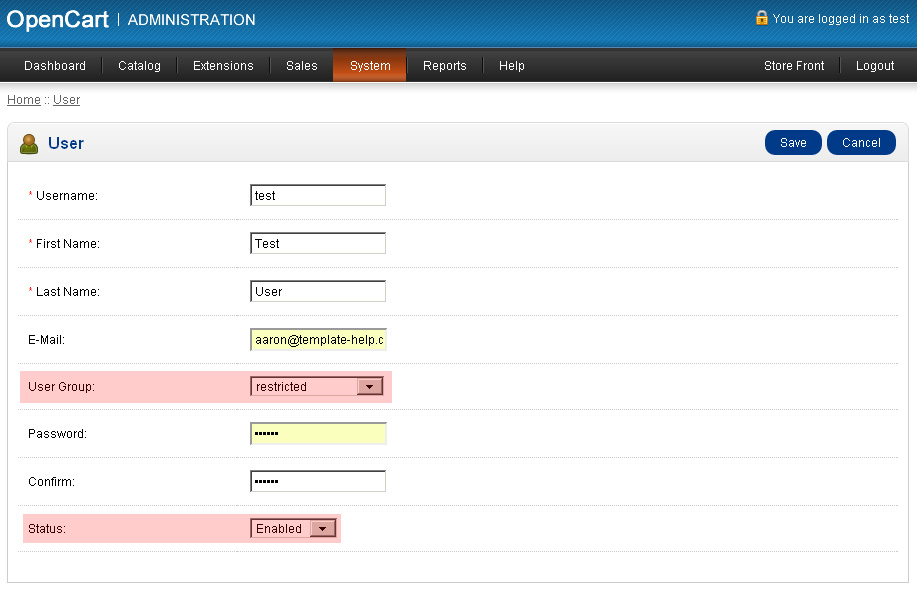The height and width of the screenshot is (591, 917).
Task: Open the Sales menu
Action: click(302, 65)
